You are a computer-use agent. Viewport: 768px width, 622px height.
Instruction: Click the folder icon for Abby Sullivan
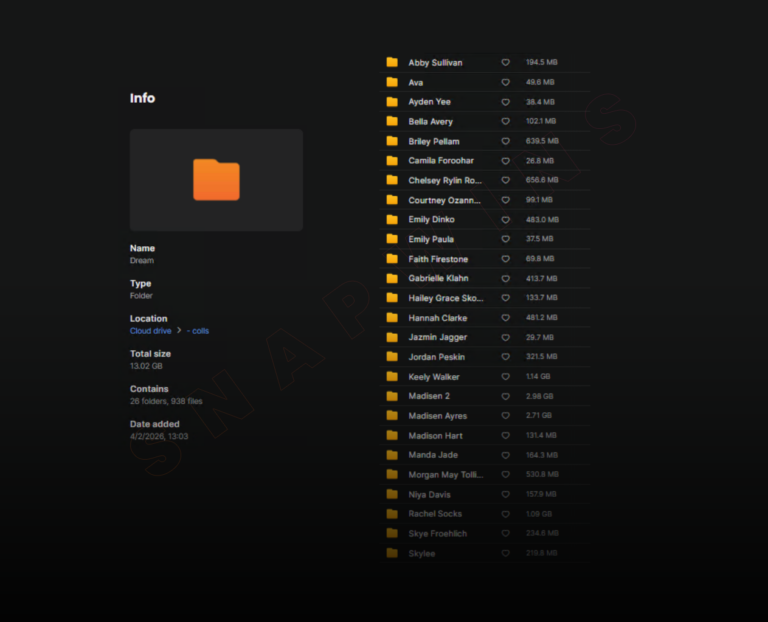pyautogui.click(x=392, y=63)
